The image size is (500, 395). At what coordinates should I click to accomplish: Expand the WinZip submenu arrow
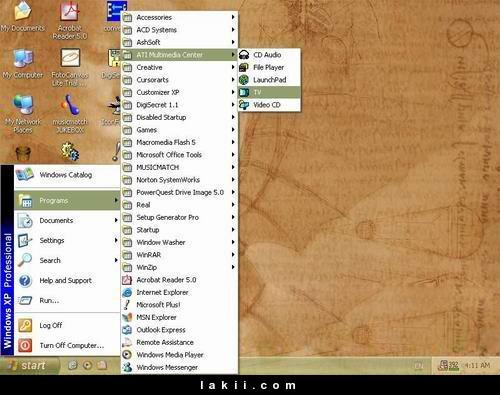(x=233, y=267)
